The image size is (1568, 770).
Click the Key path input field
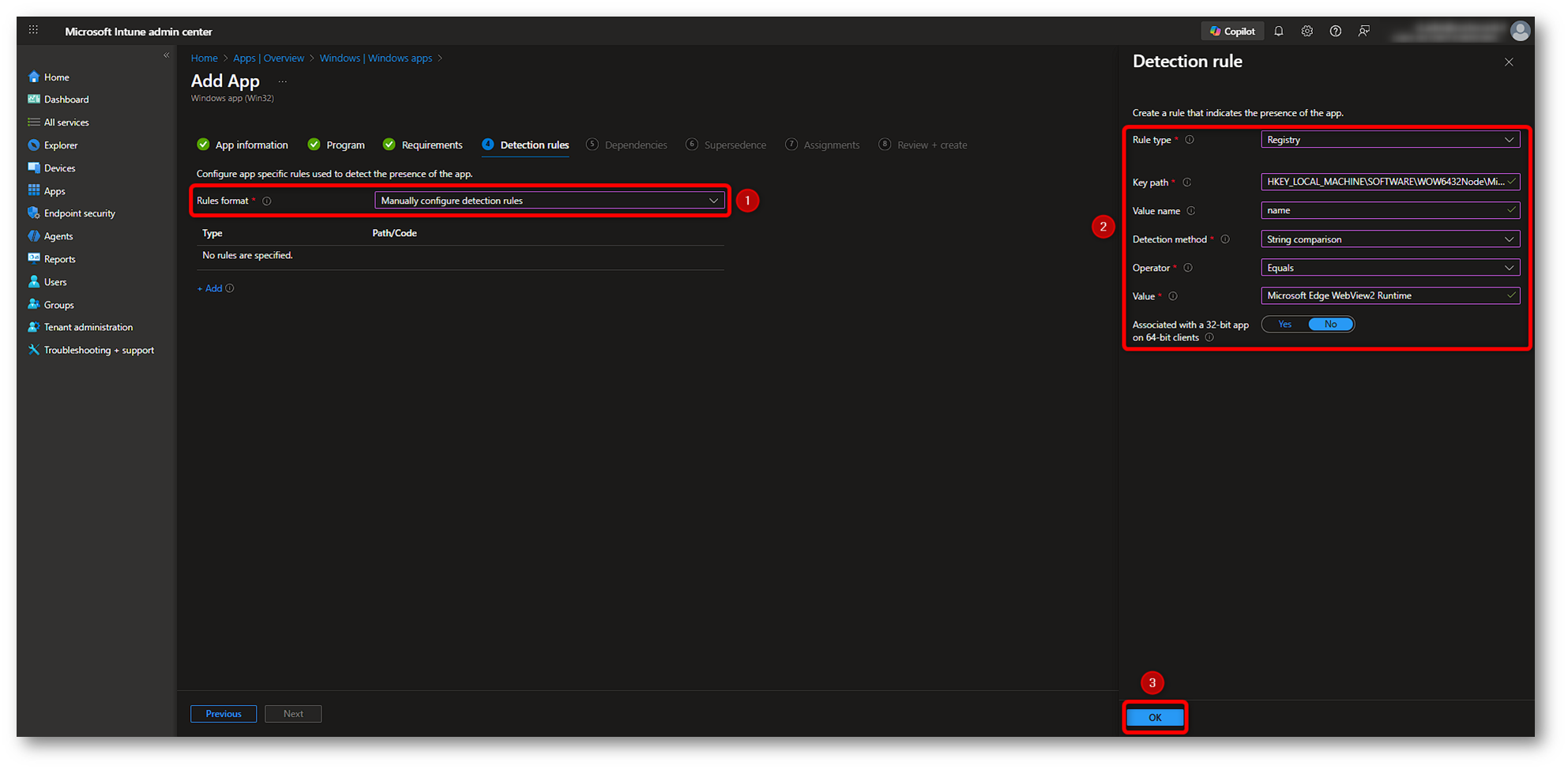pos(1384,182)
